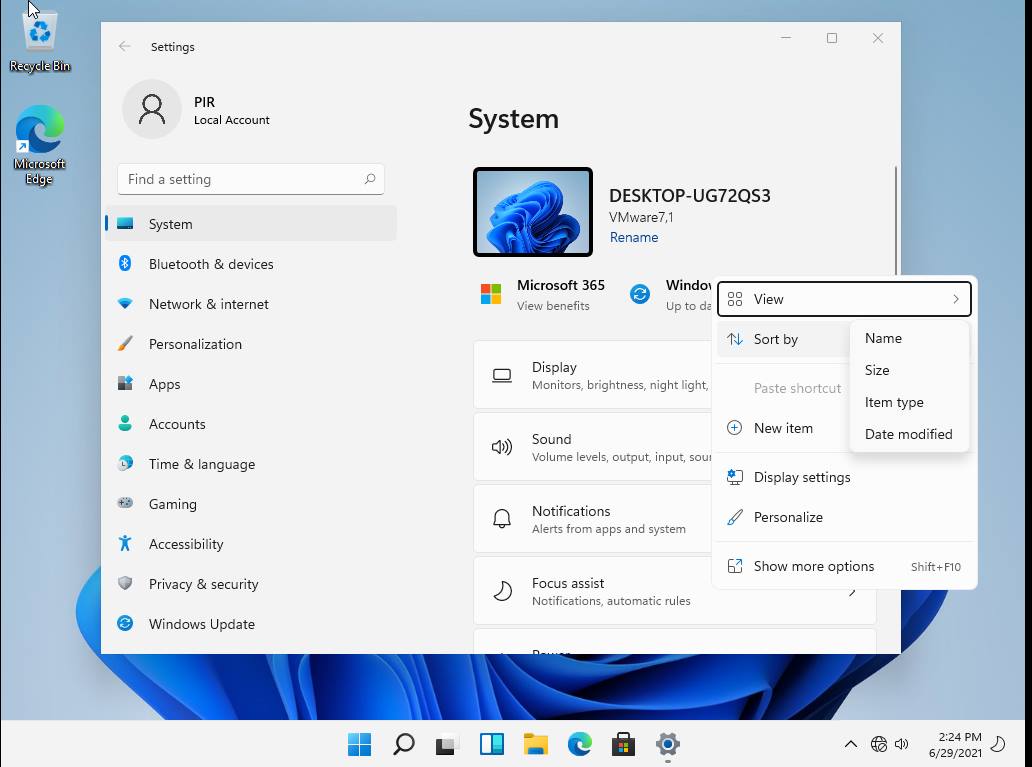
Task: Open taskbar Search
Action: [x=403, y=745]
